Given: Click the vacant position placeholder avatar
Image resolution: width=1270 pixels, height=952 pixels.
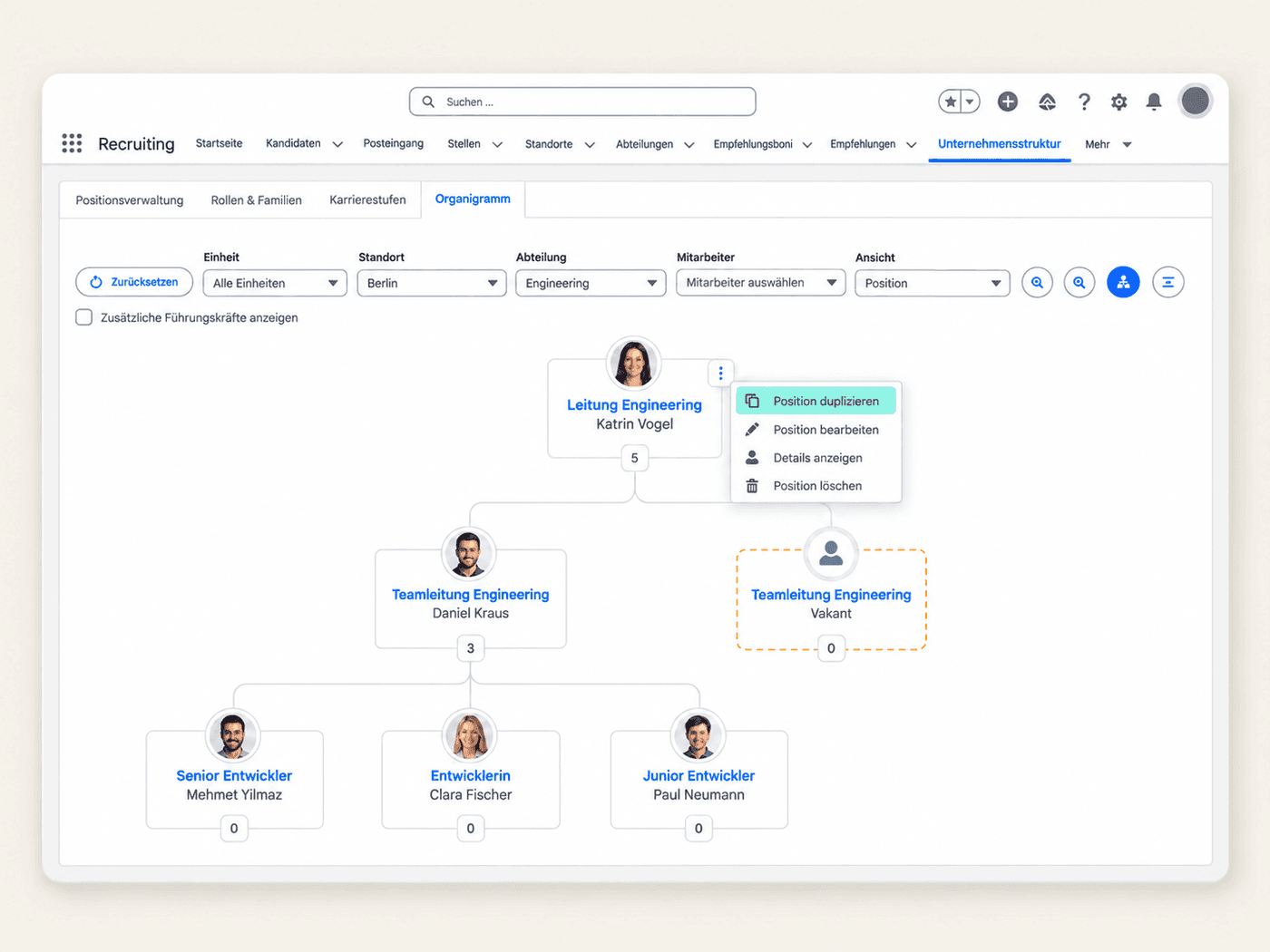Looking at the screenshot, I should (831, 553).
